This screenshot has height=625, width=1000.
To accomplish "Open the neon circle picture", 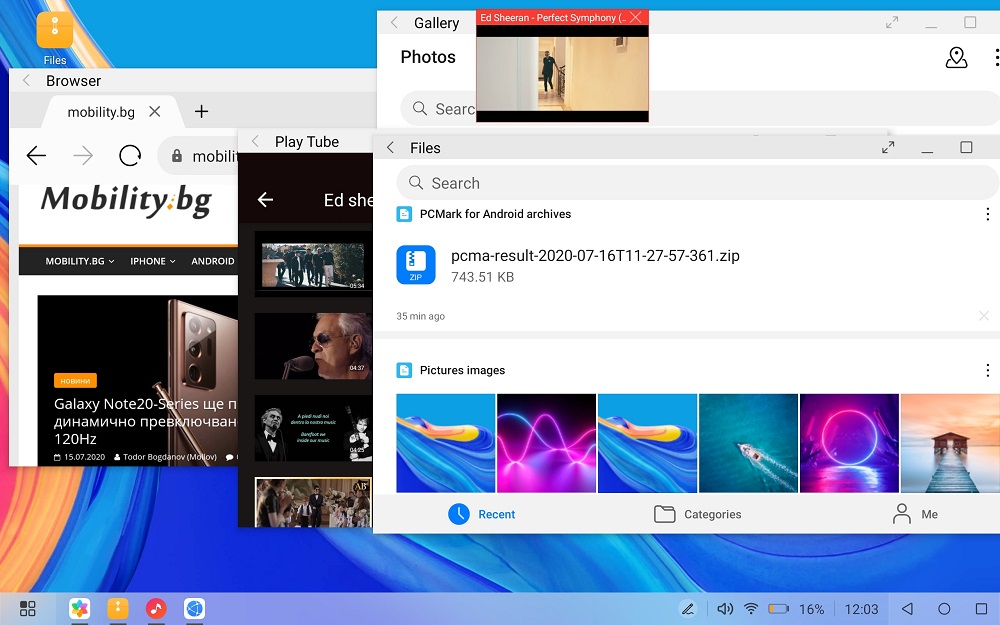I will pyautogui.click(x=849, y=443).
